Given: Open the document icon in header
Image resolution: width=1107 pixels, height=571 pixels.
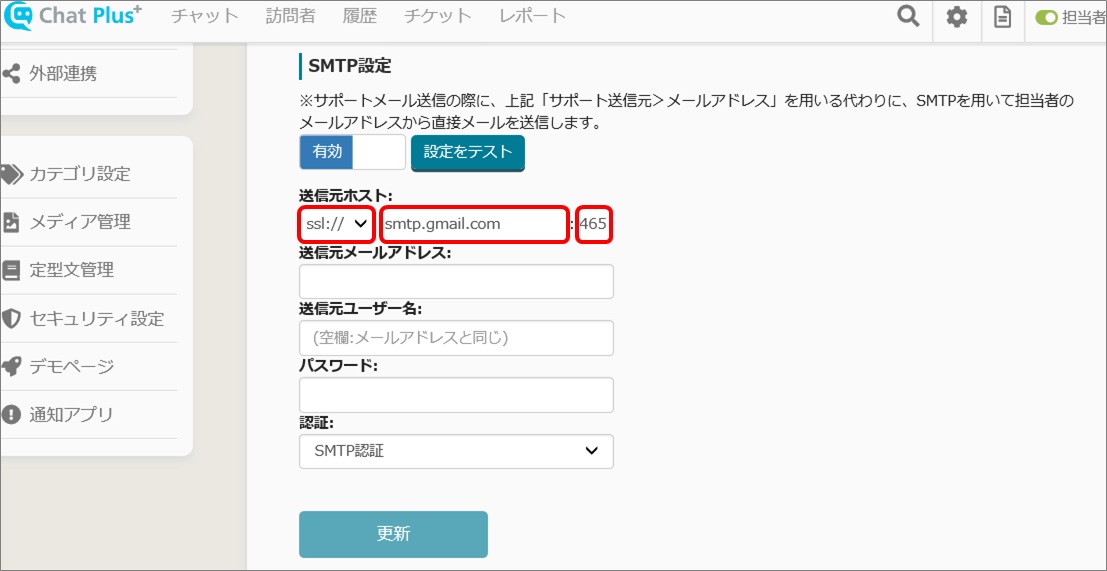Looking at the screenshot, I should pos(1003,17).
